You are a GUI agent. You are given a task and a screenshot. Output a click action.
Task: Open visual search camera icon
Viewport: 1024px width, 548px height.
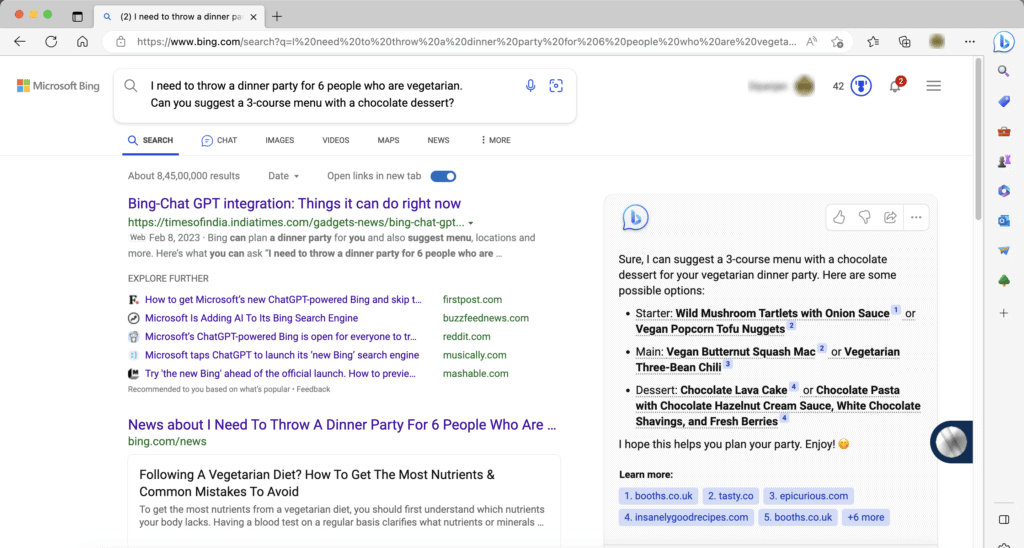click(556, 86)
